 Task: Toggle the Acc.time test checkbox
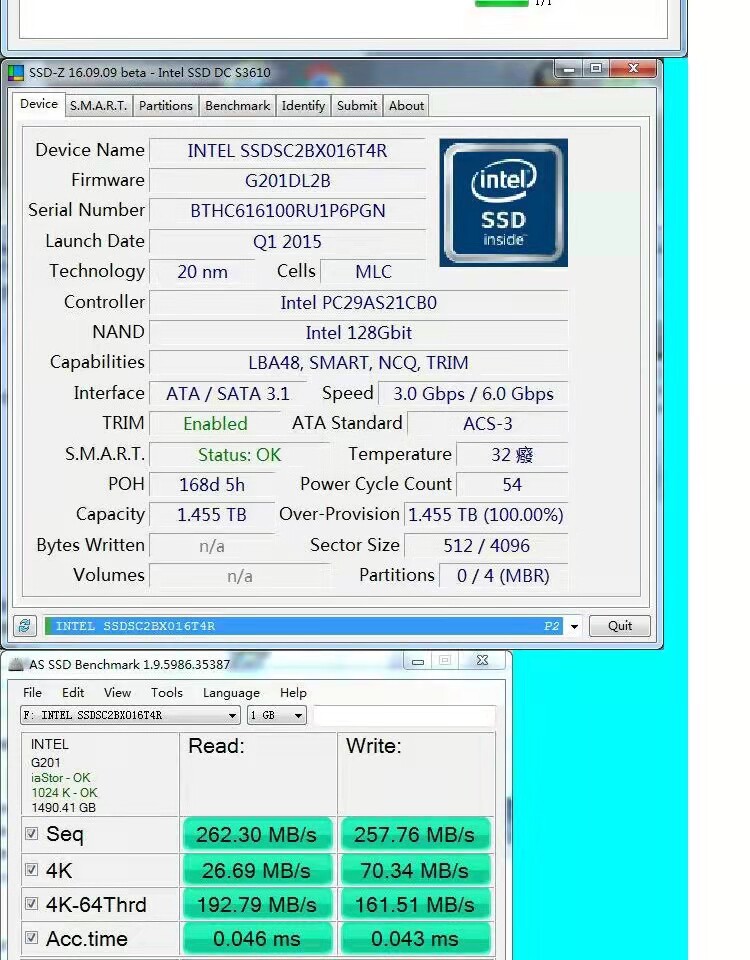(31, 938)
